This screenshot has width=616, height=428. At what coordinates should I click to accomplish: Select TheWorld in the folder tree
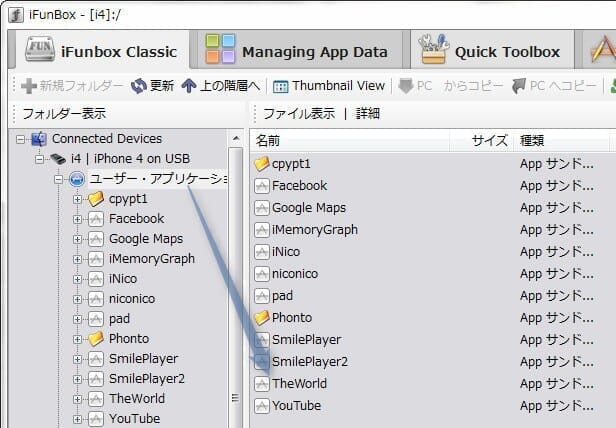pyautogui.click(x=136, y=399)
